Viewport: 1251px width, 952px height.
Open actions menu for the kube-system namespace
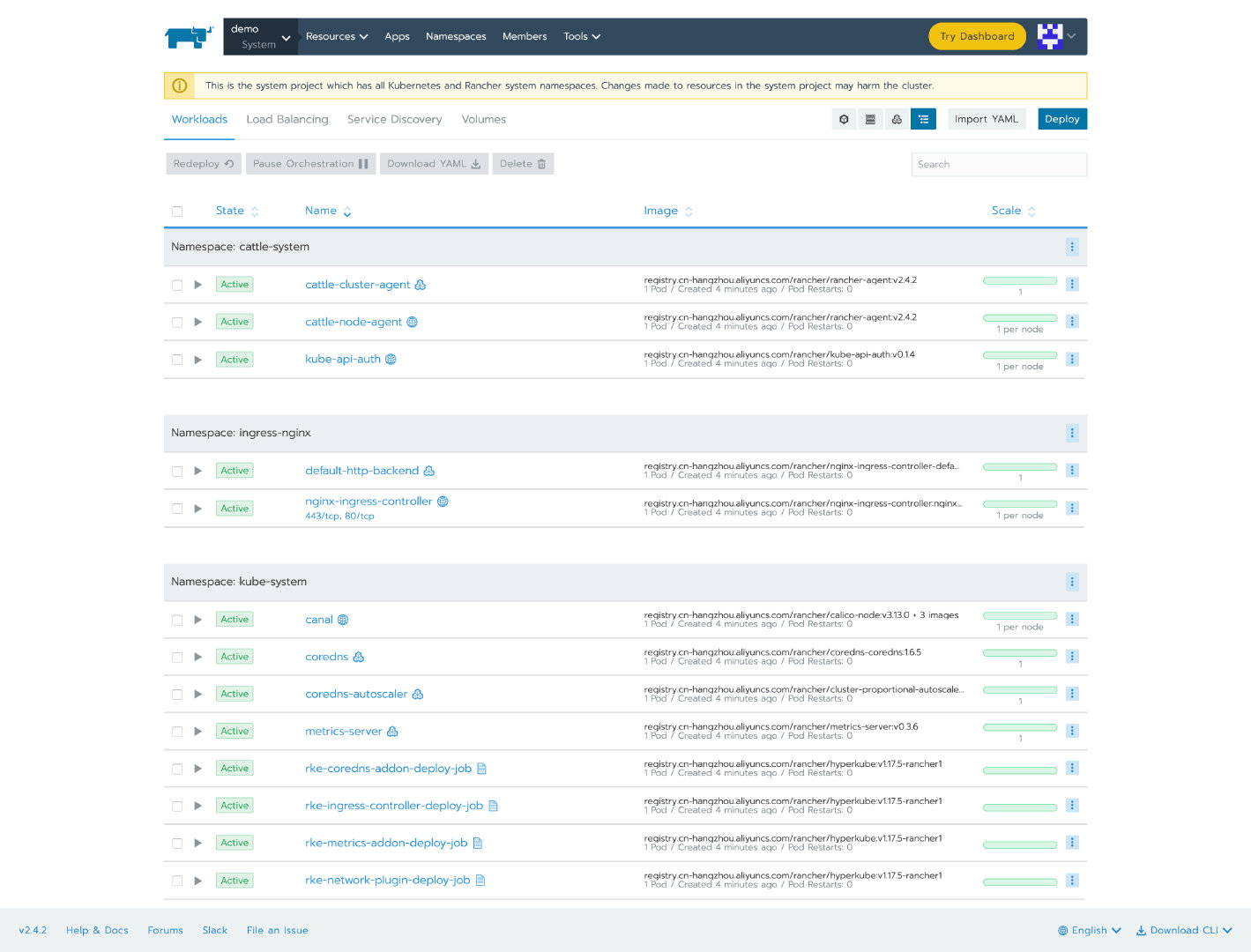(1072, 582)
